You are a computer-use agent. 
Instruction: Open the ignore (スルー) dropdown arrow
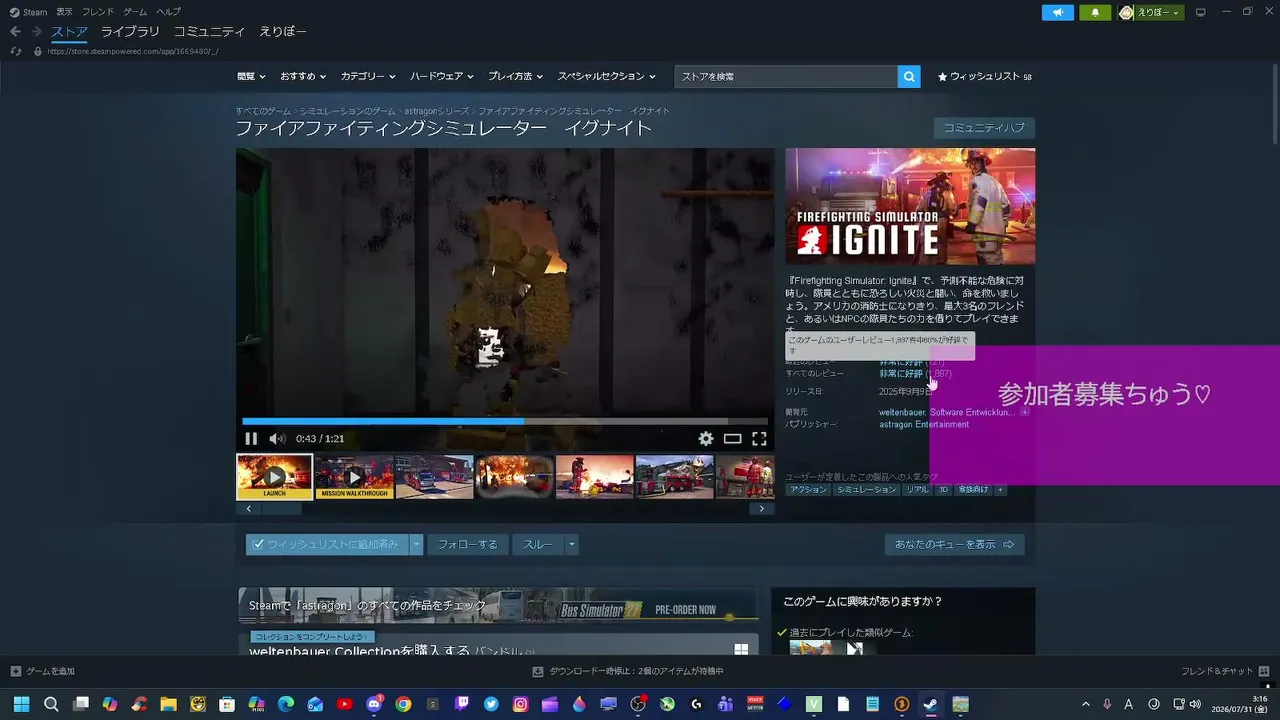coord(571,545)
